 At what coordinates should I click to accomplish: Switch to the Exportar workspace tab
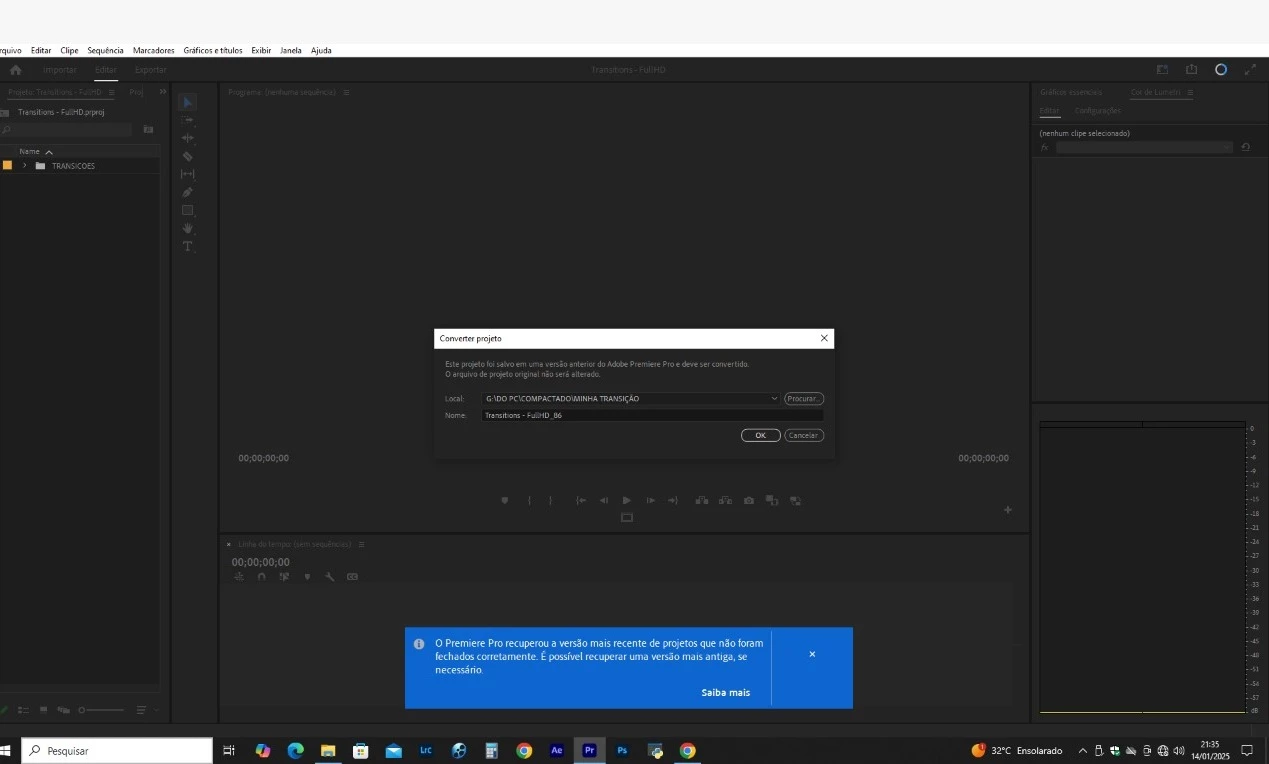(x=151, y=70)
